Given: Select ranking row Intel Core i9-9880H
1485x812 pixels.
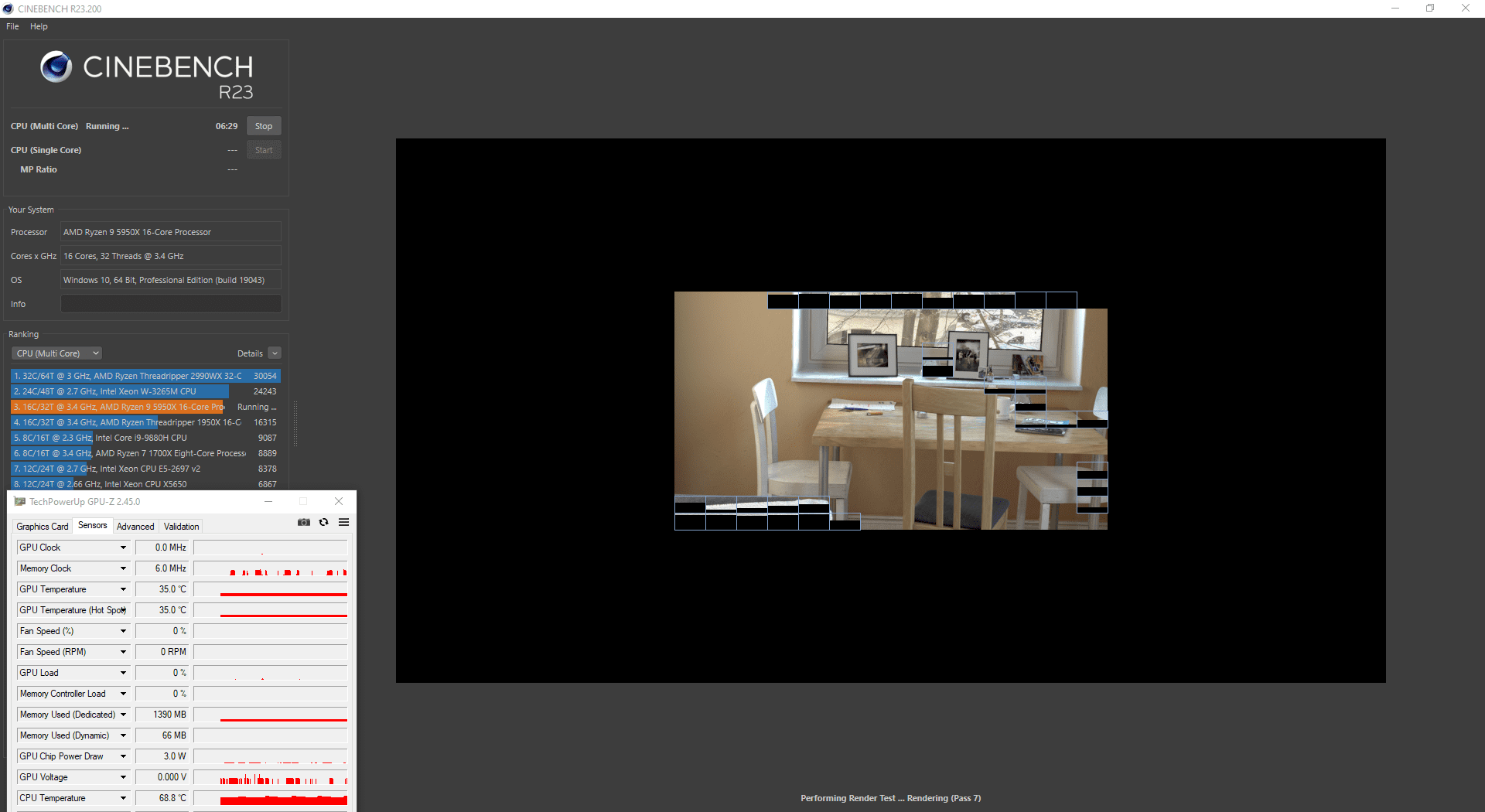Looking at the screenshot, I should [x=145, y=438].
